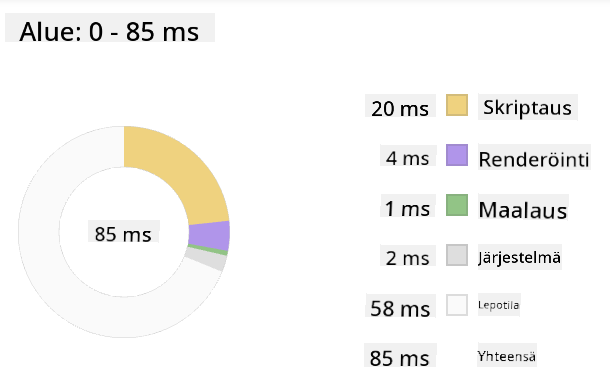
Task: Click the yellow Skriptaus color swatch
Action: pos(457,105)
